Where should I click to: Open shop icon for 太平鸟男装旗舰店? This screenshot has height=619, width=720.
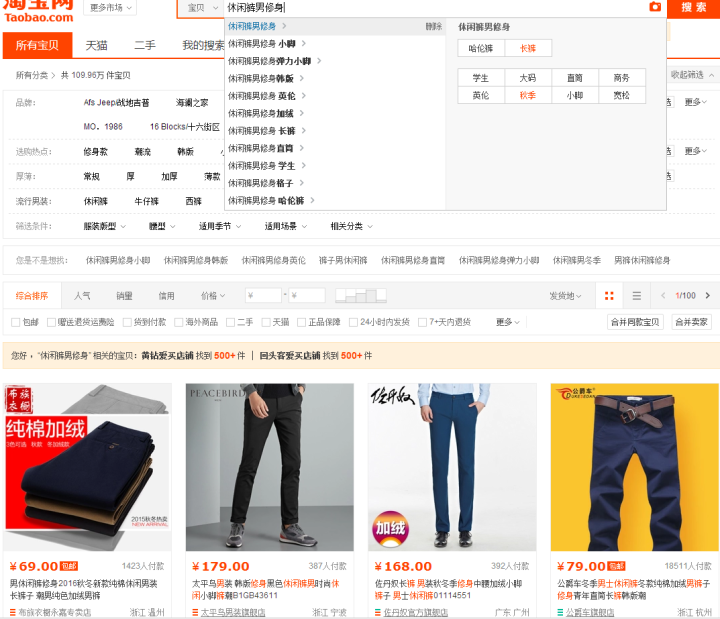[195, 612]
